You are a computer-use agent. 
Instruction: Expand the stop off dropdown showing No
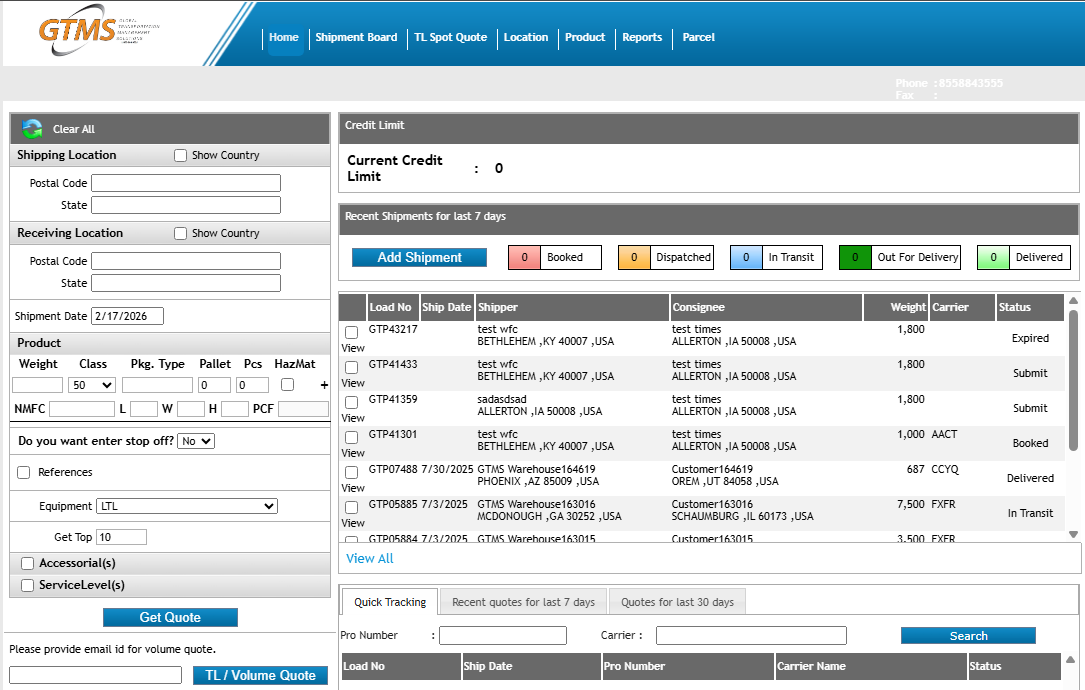pos(196,441)
